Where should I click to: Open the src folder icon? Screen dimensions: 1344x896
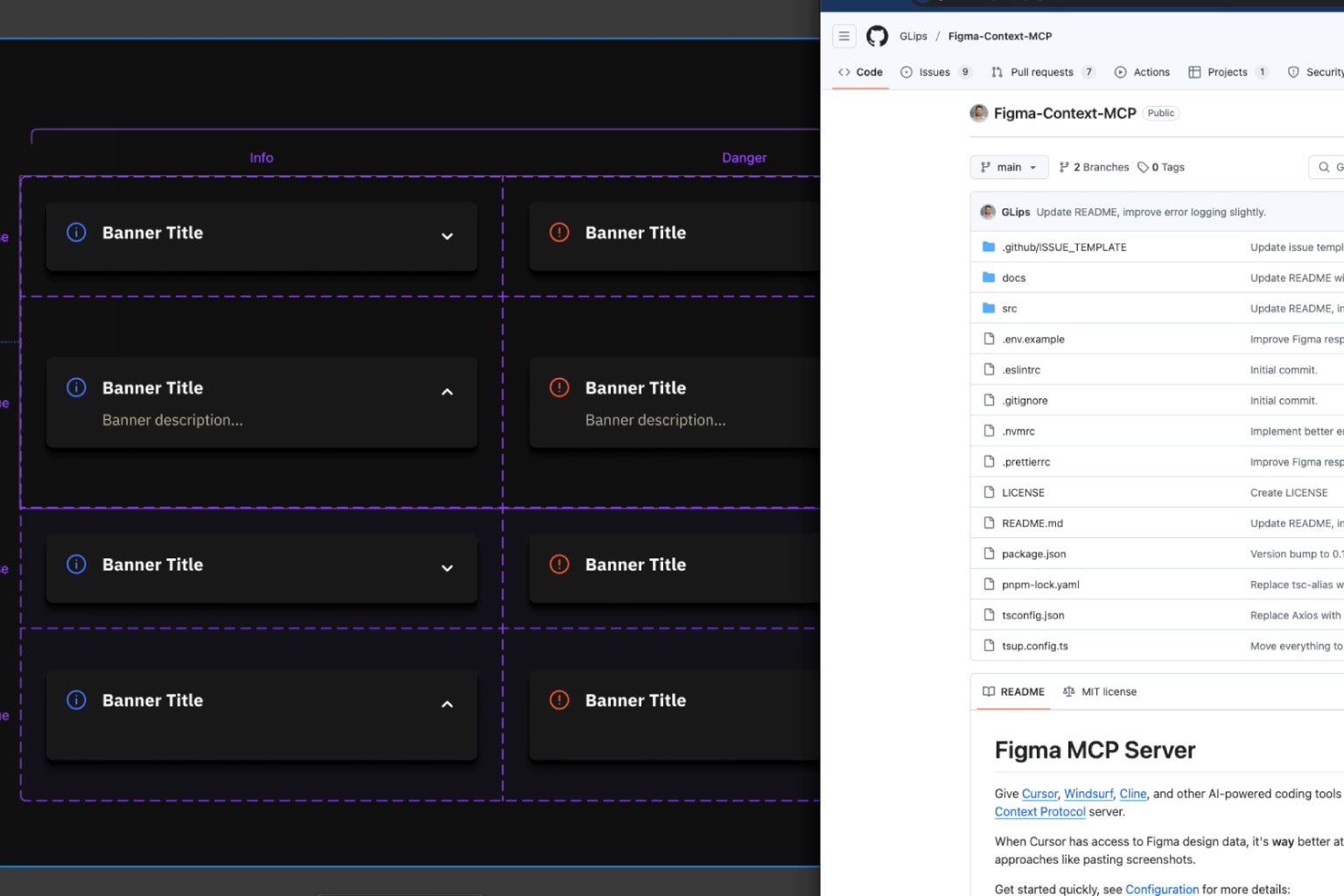coord(988,308)
